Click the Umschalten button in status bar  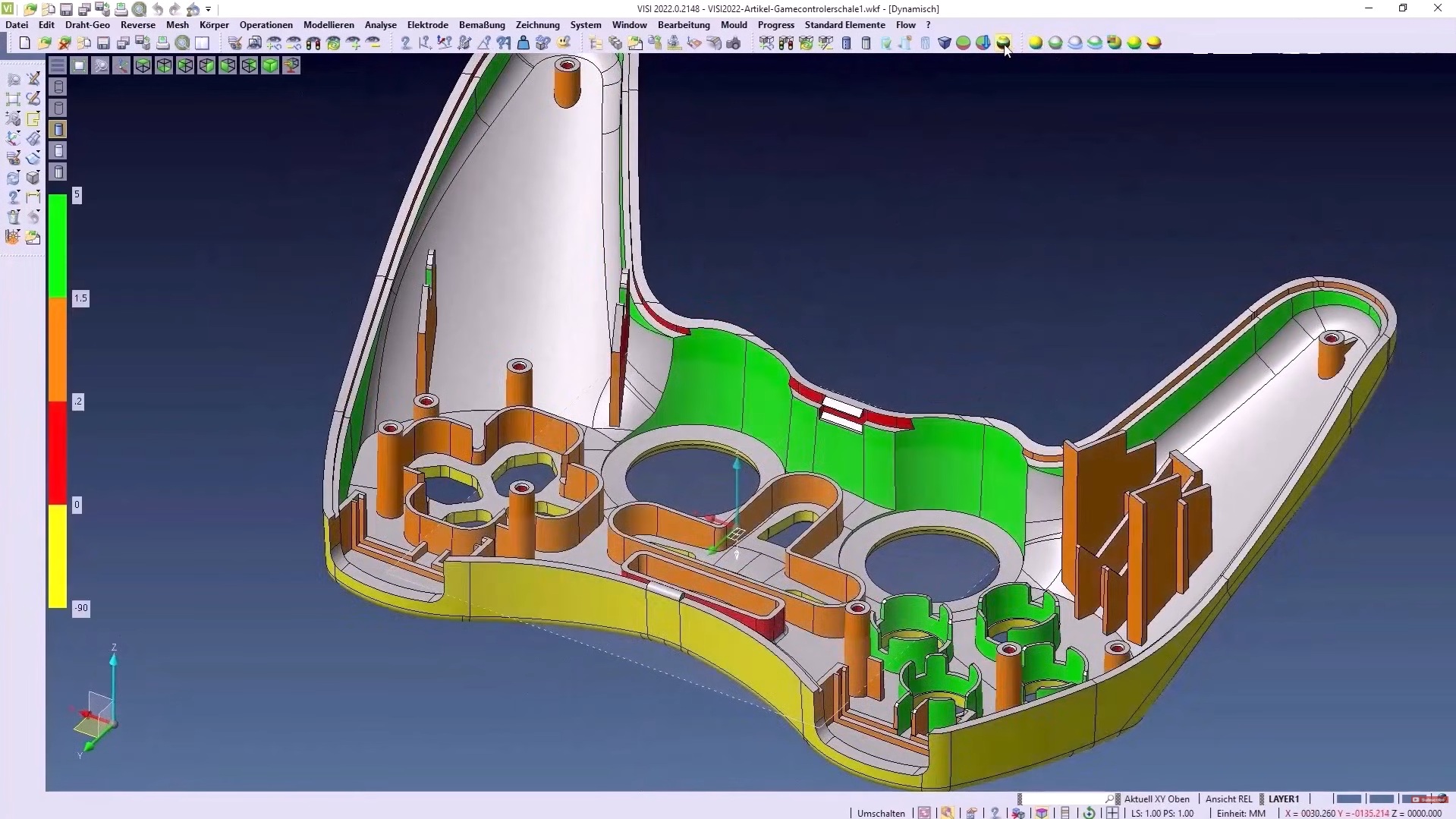[881, 813]
